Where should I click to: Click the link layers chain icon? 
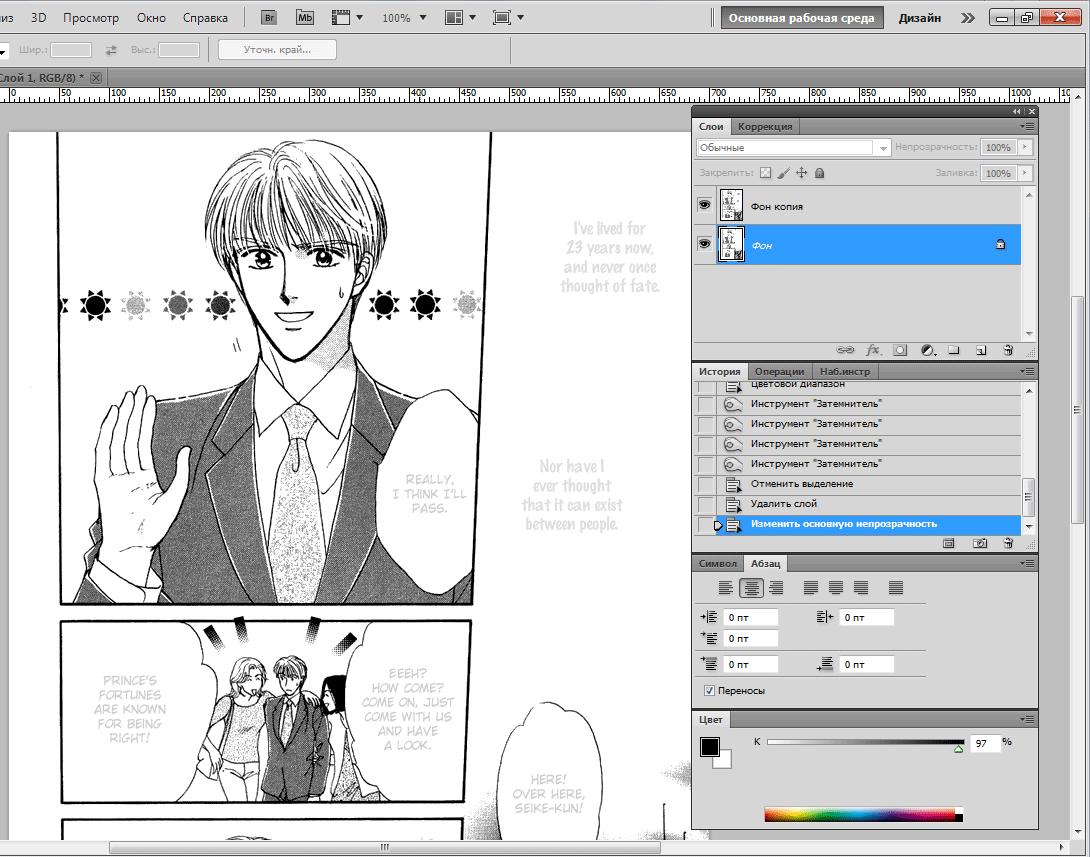[x=845, y=350]
